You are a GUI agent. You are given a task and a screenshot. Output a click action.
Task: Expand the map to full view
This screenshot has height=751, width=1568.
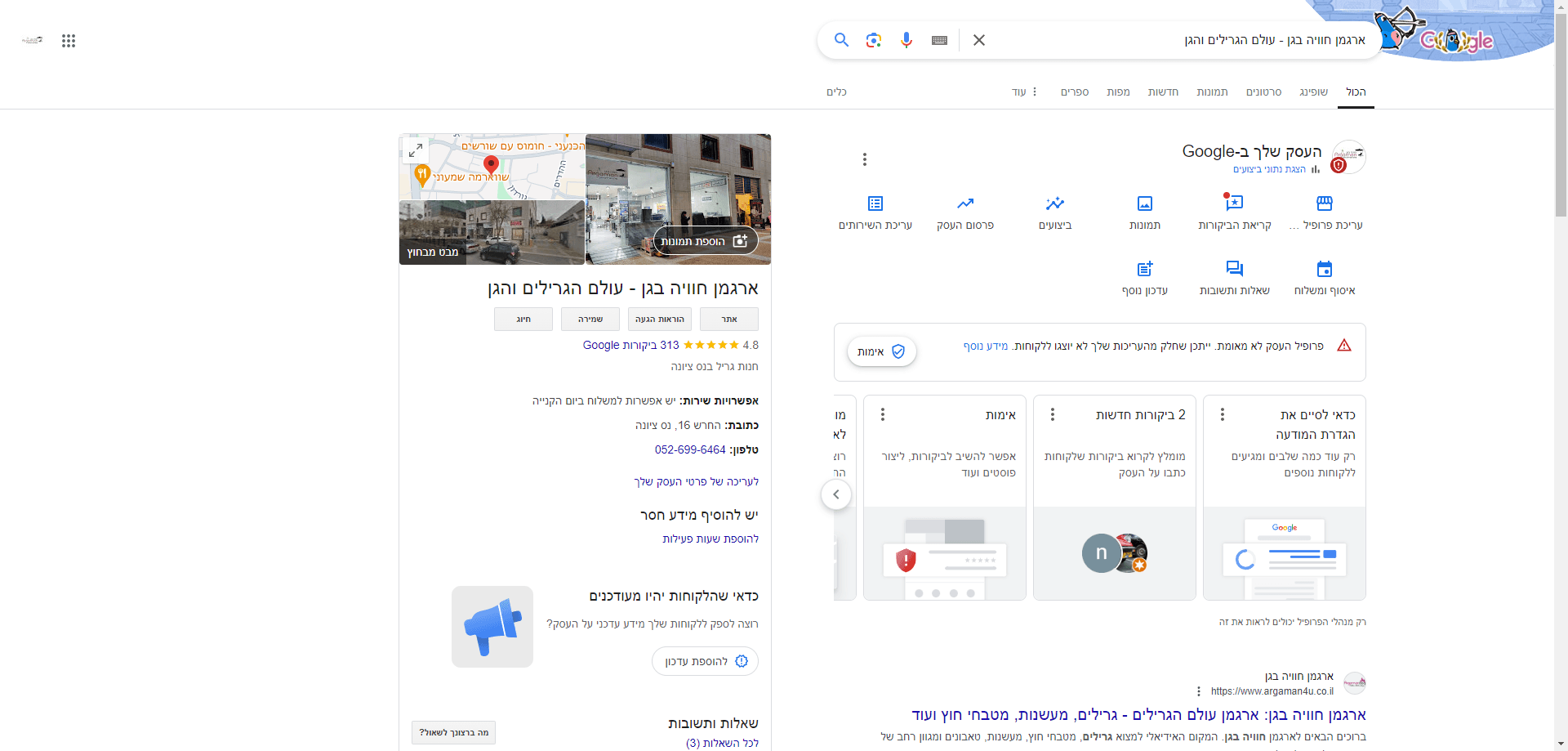click(416, 150)
